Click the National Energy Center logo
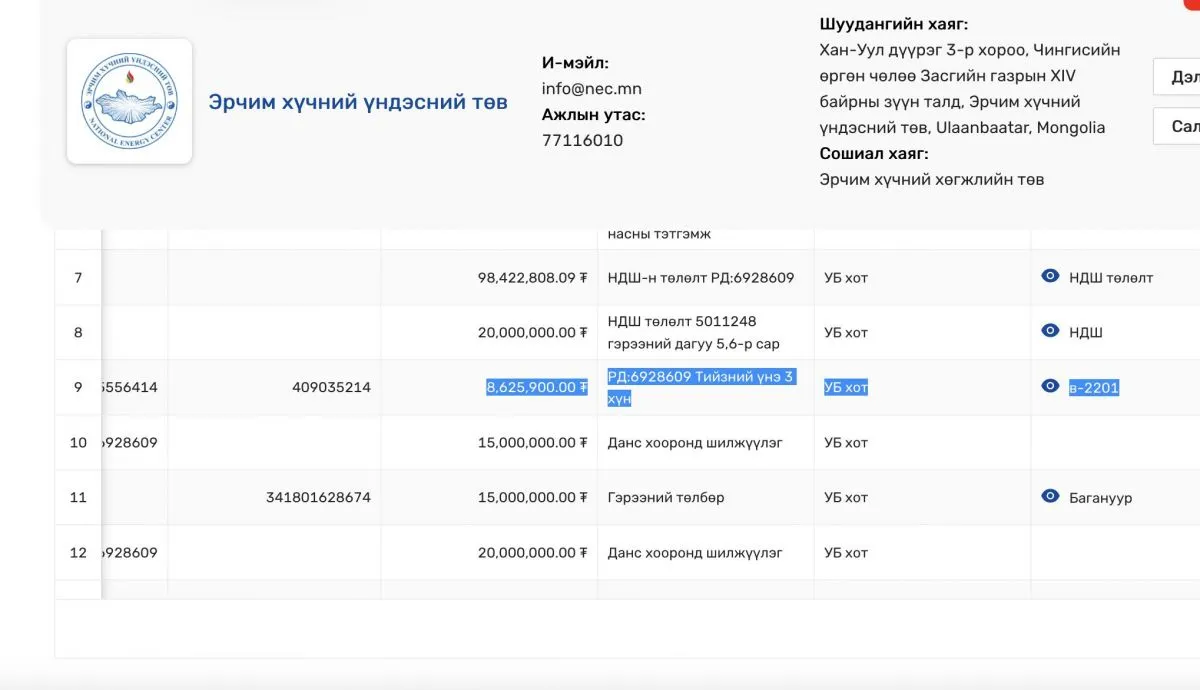This screenshot has height=690, width=1200. 129,102
